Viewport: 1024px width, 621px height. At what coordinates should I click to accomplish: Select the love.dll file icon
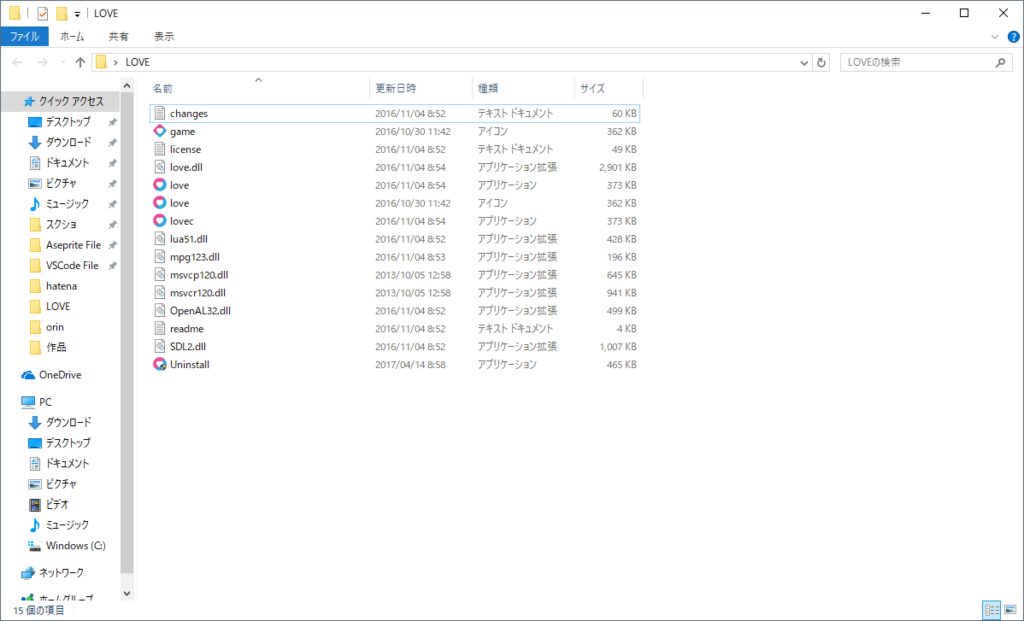[159, 167]
